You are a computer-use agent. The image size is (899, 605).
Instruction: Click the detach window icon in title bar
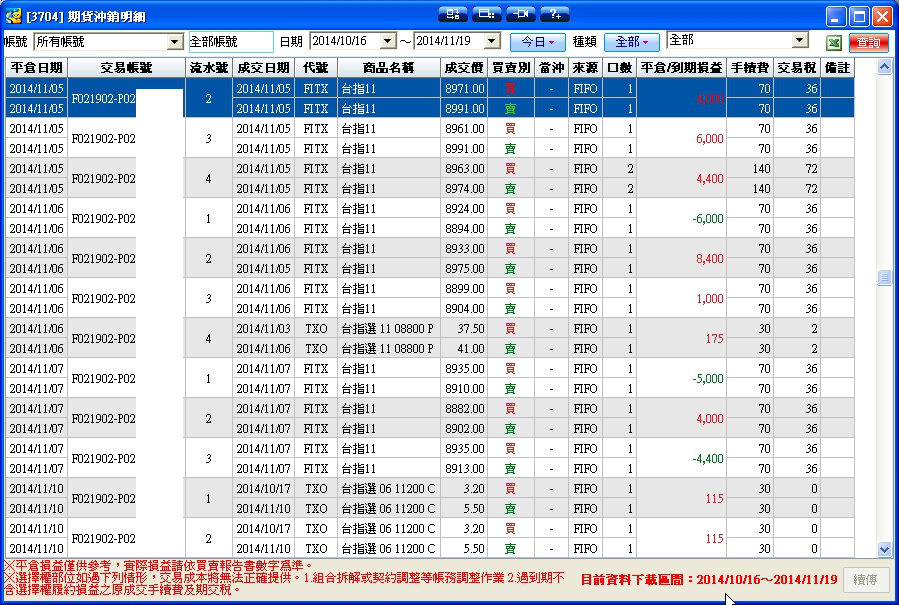487,14
